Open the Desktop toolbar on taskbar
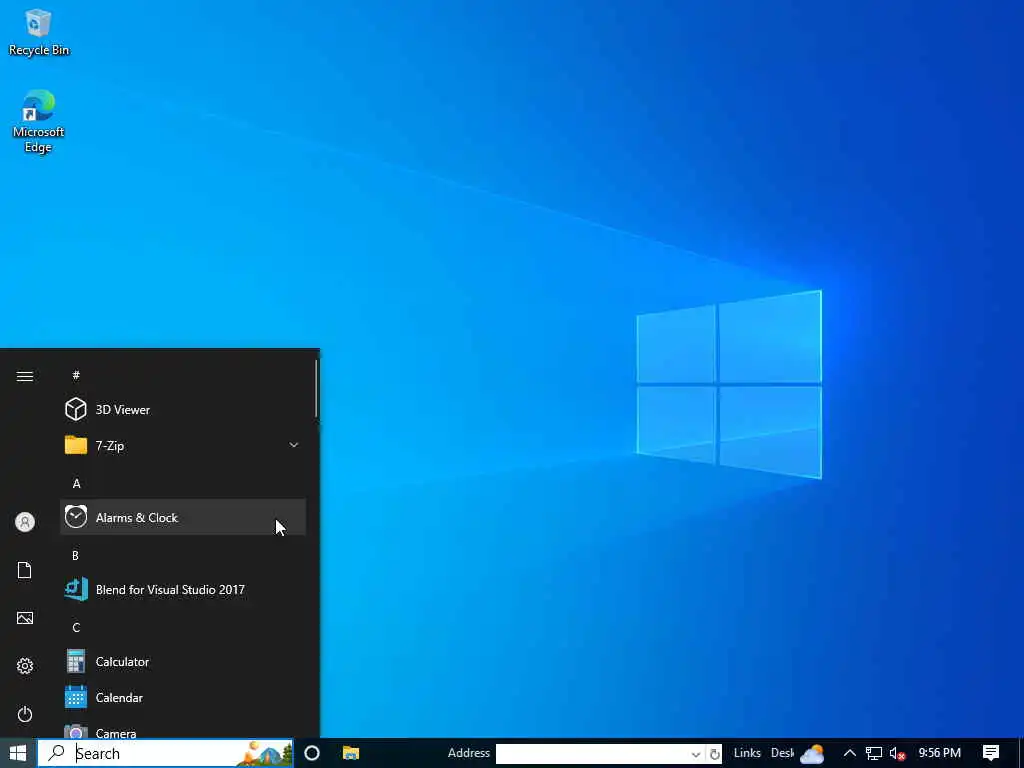1024x768 pixels. coord(782,753)
